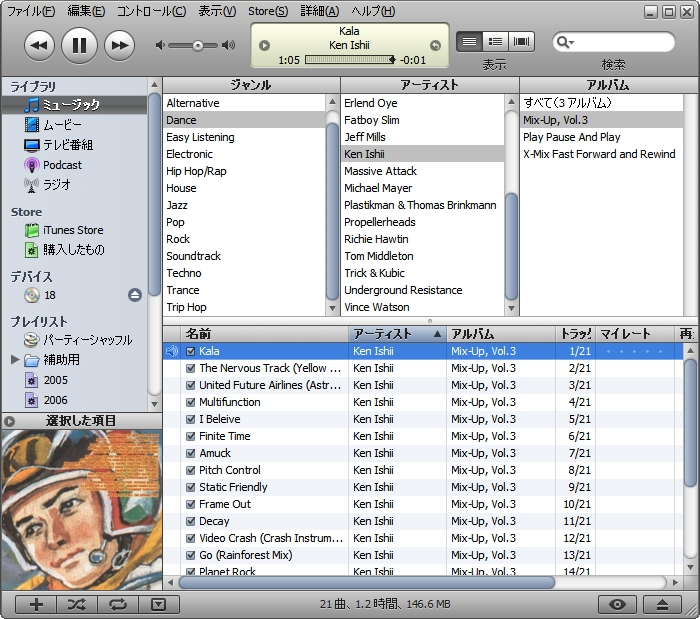
Task: Click the rewind previous track button
Action: [x=39, y=45]
